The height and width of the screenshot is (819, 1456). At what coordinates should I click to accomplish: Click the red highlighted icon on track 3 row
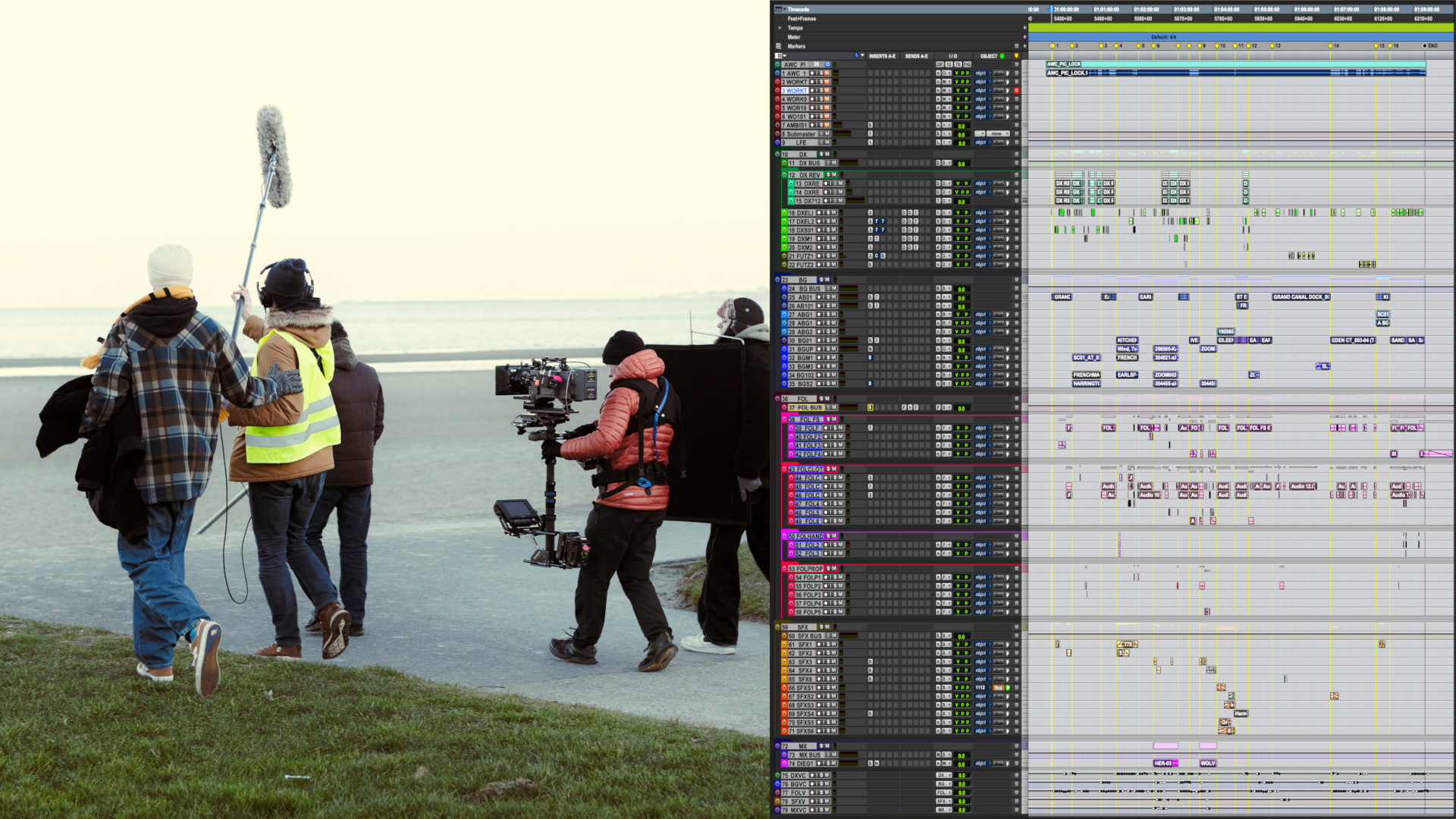tap(1016, 90)
